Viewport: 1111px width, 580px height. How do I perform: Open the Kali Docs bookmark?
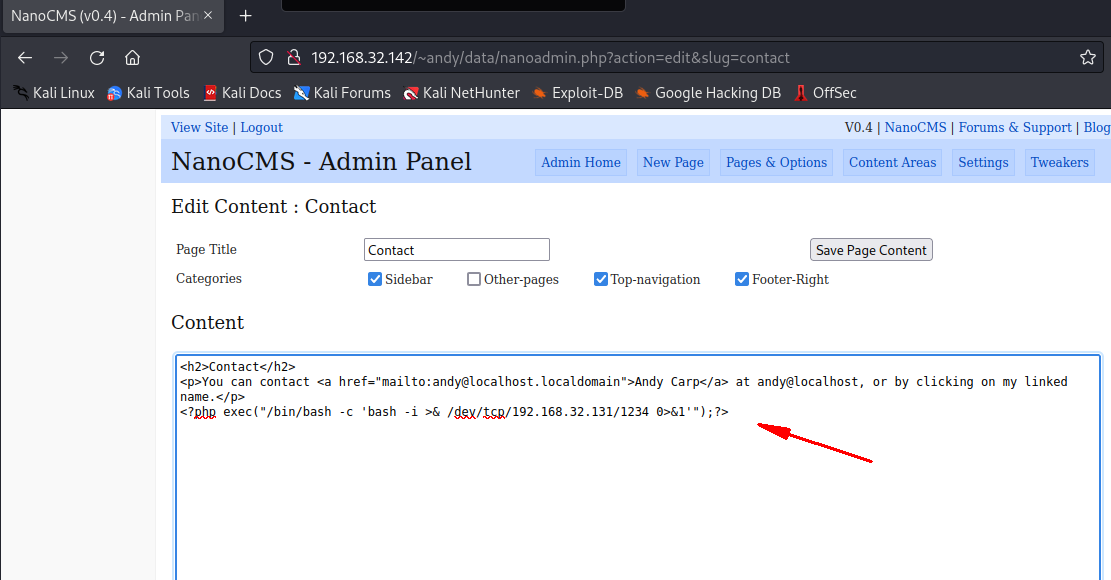tap(242, 93)
